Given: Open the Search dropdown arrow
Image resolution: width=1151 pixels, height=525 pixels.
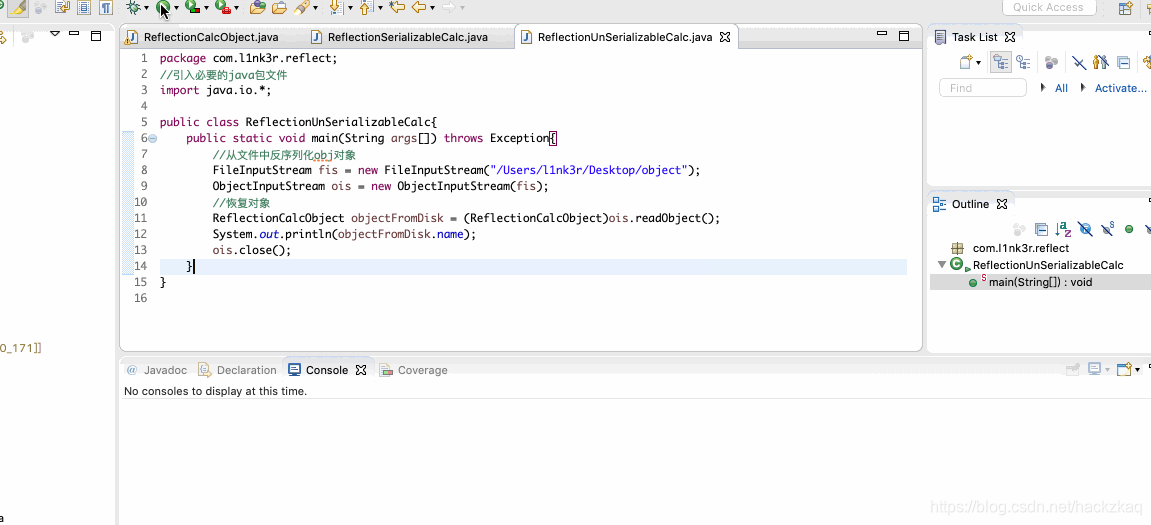Looking at the screenshot, I should (316, 7).
